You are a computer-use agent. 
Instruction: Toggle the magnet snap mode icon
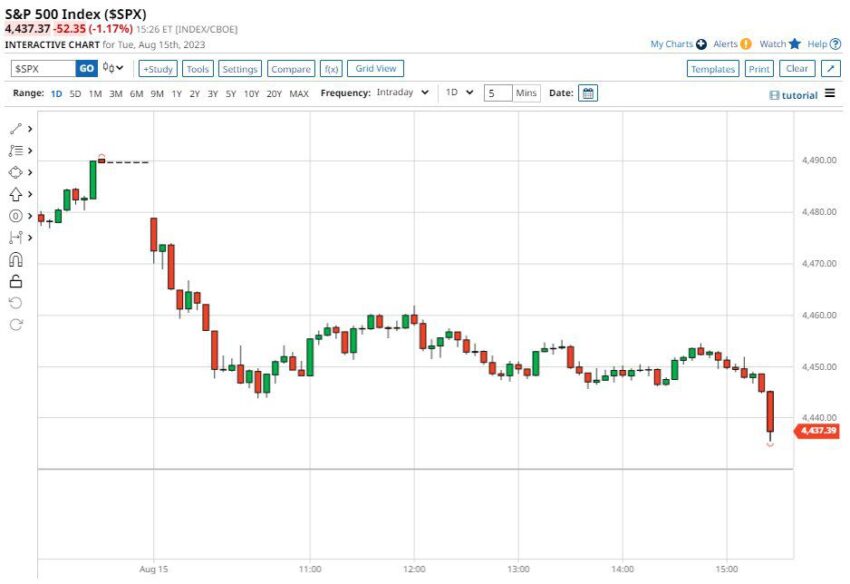tap(16, 260)
